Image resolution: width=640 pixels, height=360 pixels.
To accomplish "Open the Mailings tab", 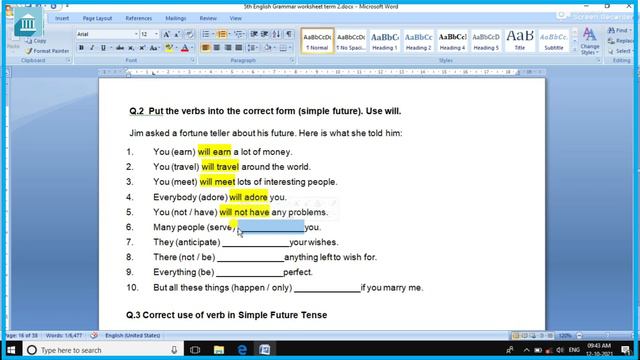I will pos(176,18).
